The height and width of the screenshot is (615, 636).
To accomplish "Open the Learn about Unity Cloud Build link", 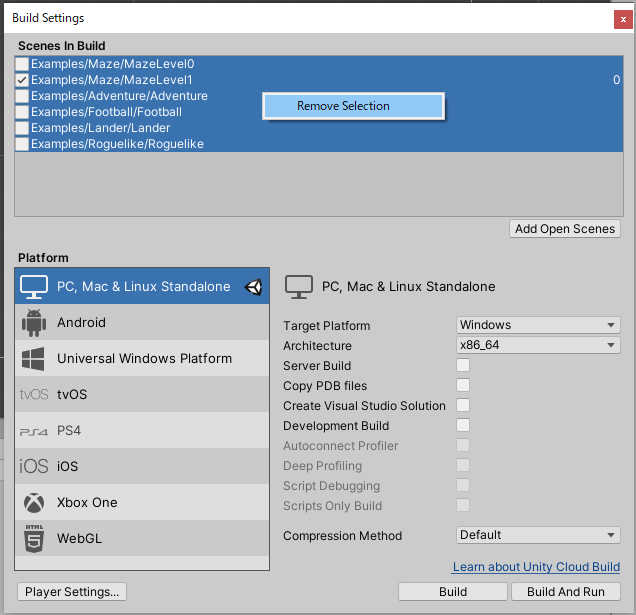I will tap(536, 567).
